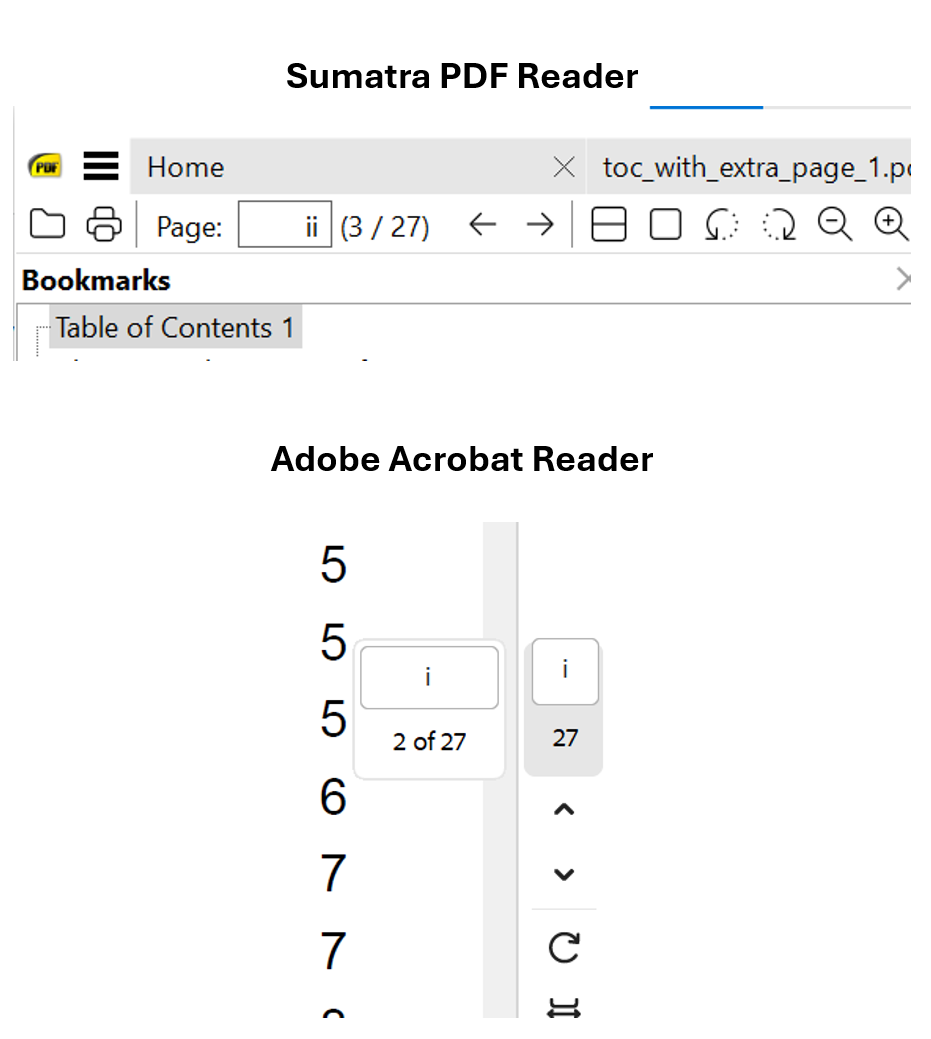Switch to the Home tab
This screenshot has height=1039, width=931.
(186, 167)
